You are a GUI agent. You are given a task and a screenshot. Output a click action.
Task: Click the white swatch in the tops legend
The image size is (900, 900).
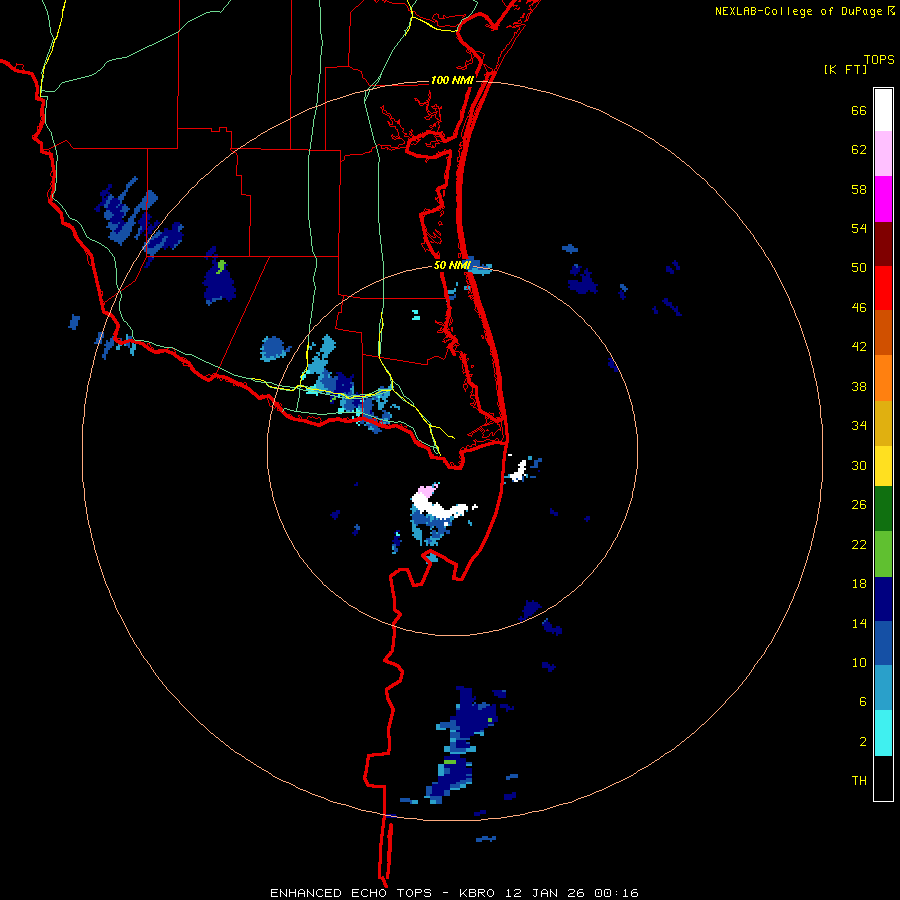(883, 110)
